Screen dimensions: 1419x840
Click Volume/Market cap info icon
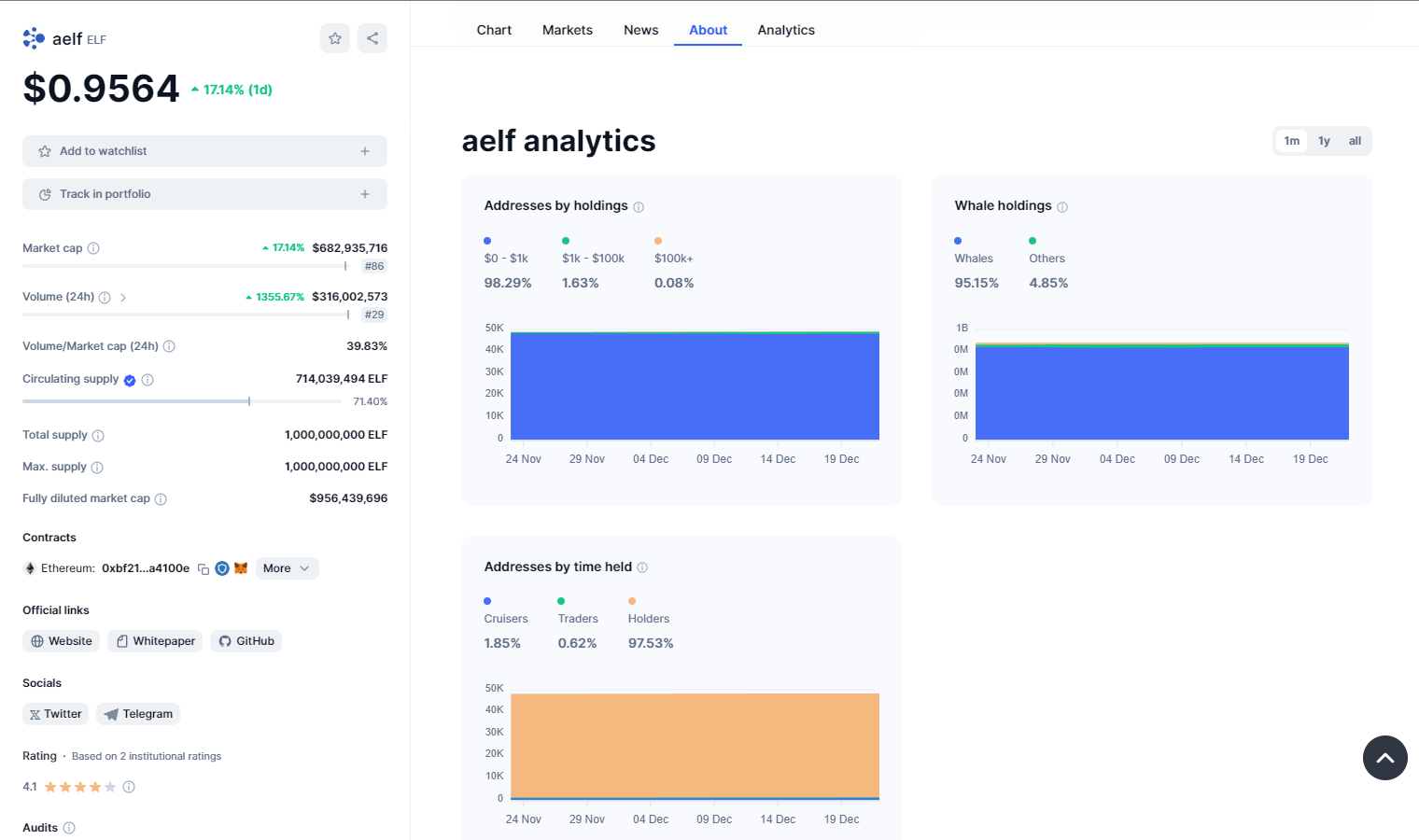tap(169, 346)
